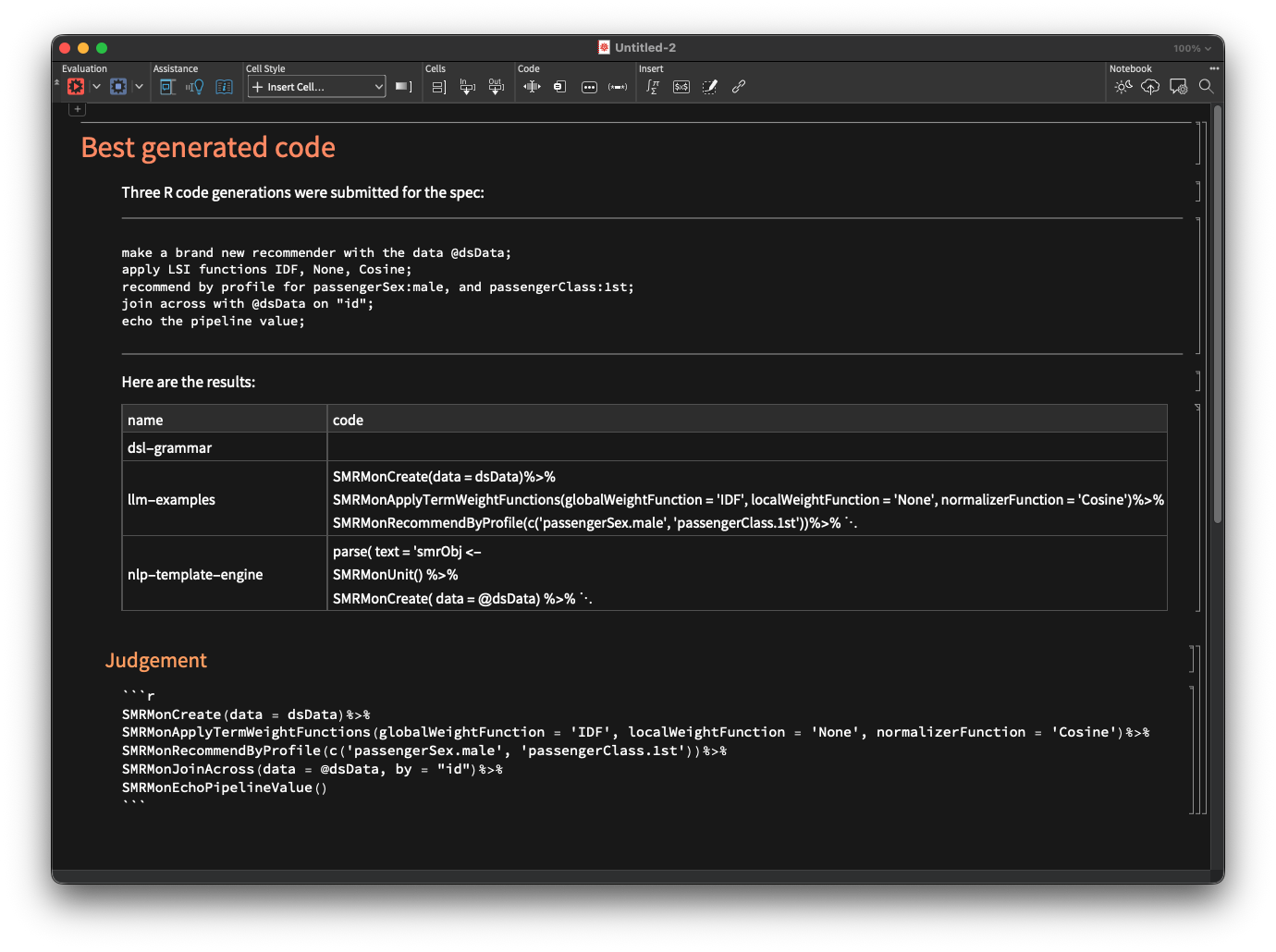Toggle light/dark mode sun-moon icon
This screenshot has height=952, width=1276.
pyautogui.click(x=1123, y=86)
